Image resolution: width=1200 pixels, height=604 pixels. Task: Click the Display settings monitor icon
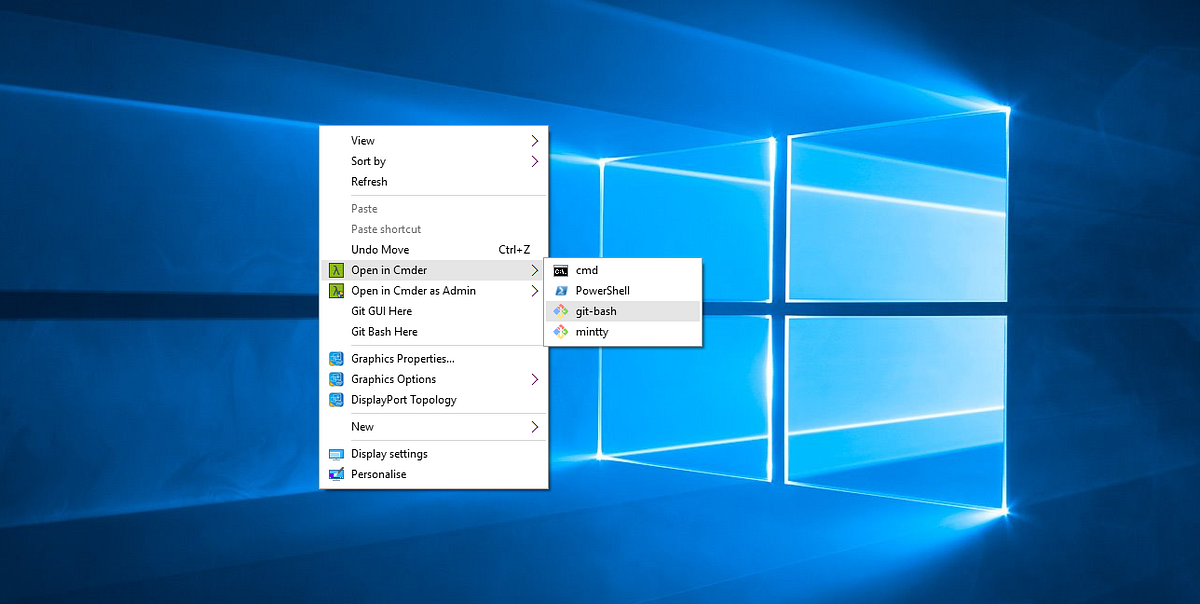coord(337,453)
